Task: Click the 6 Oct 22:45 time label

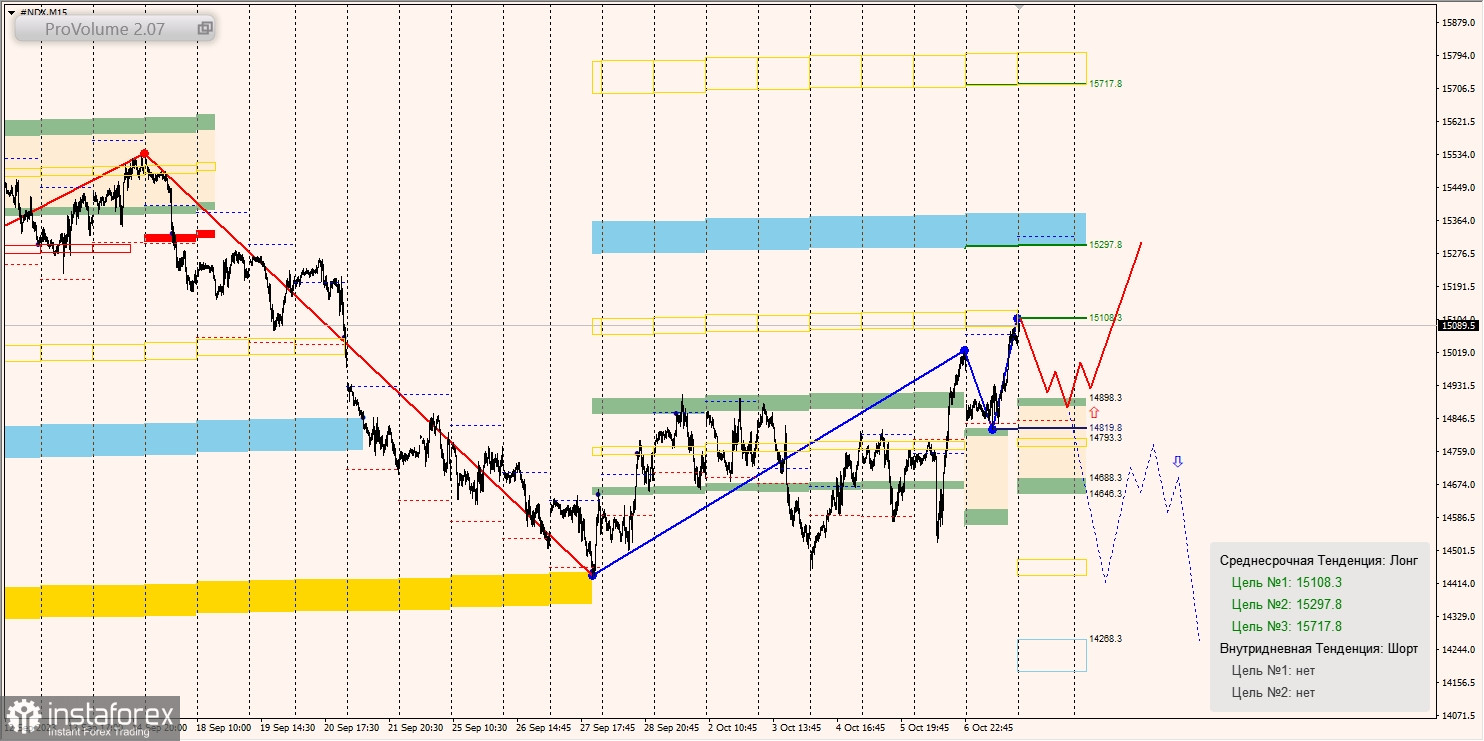Action: pyautogui.click(x=989, y=729)
